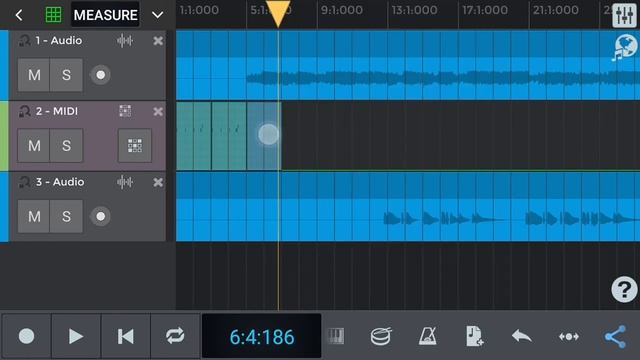Screen dimensions: 640x360
Task: Jump to 9:1:000 on the timeline ruler
Action: 341,10
